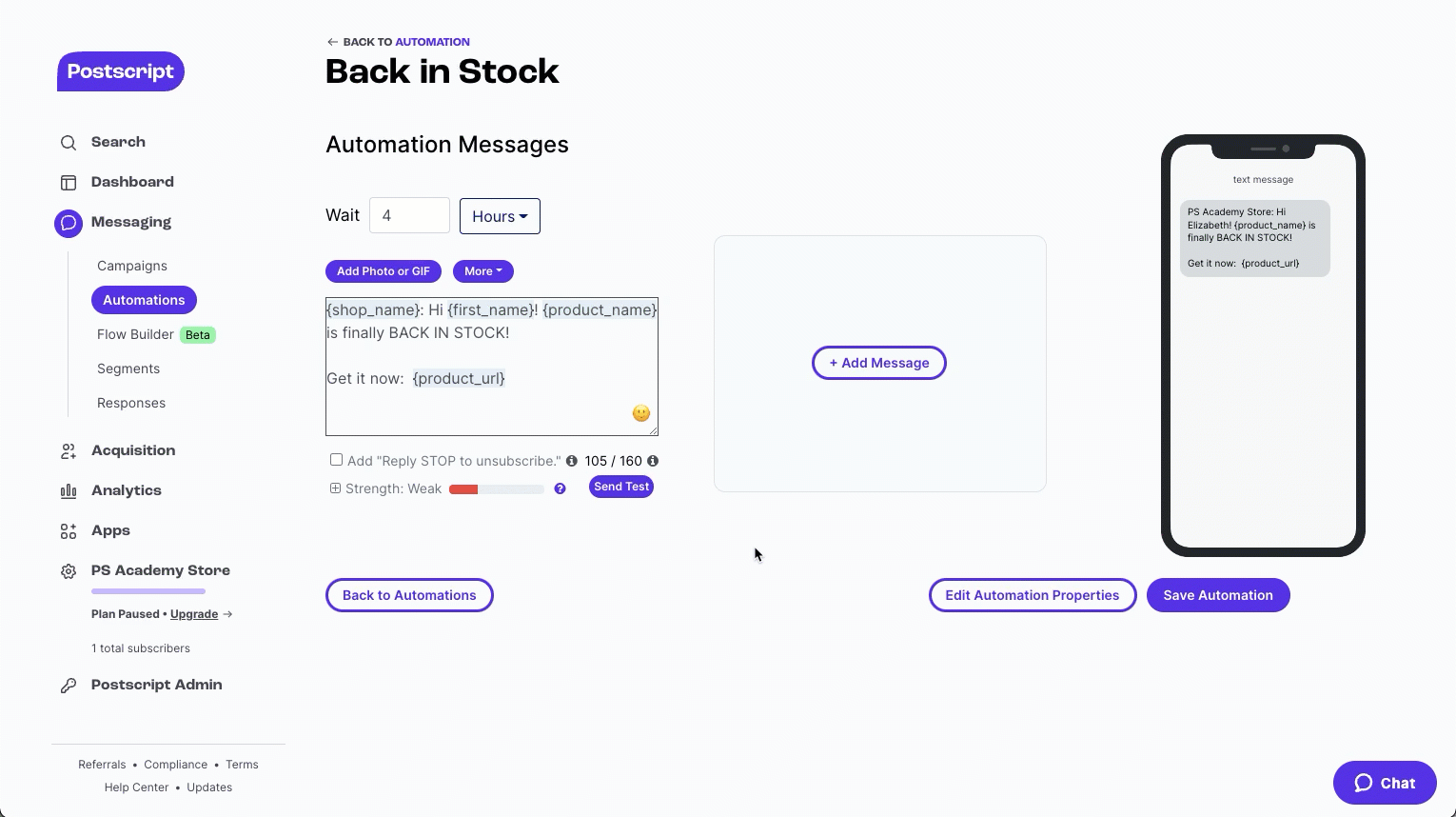Click the message strength meter bar
This screenshot has width=1456, height=817.
(x=497, y=489)
